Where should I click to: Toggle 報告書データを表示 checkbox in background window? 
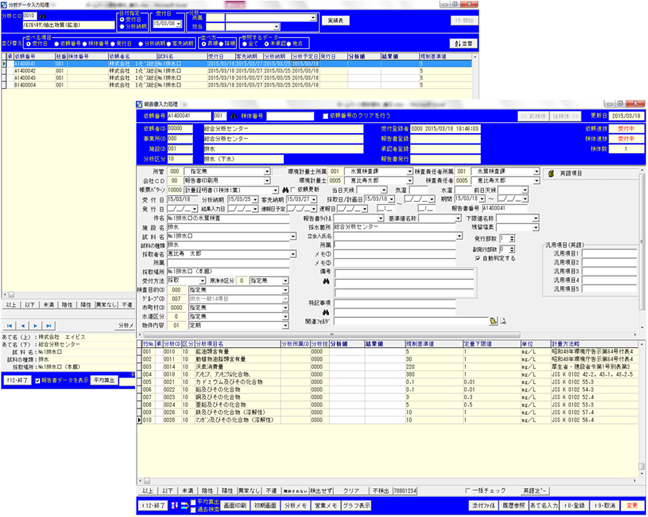click(x=38, y=381)
